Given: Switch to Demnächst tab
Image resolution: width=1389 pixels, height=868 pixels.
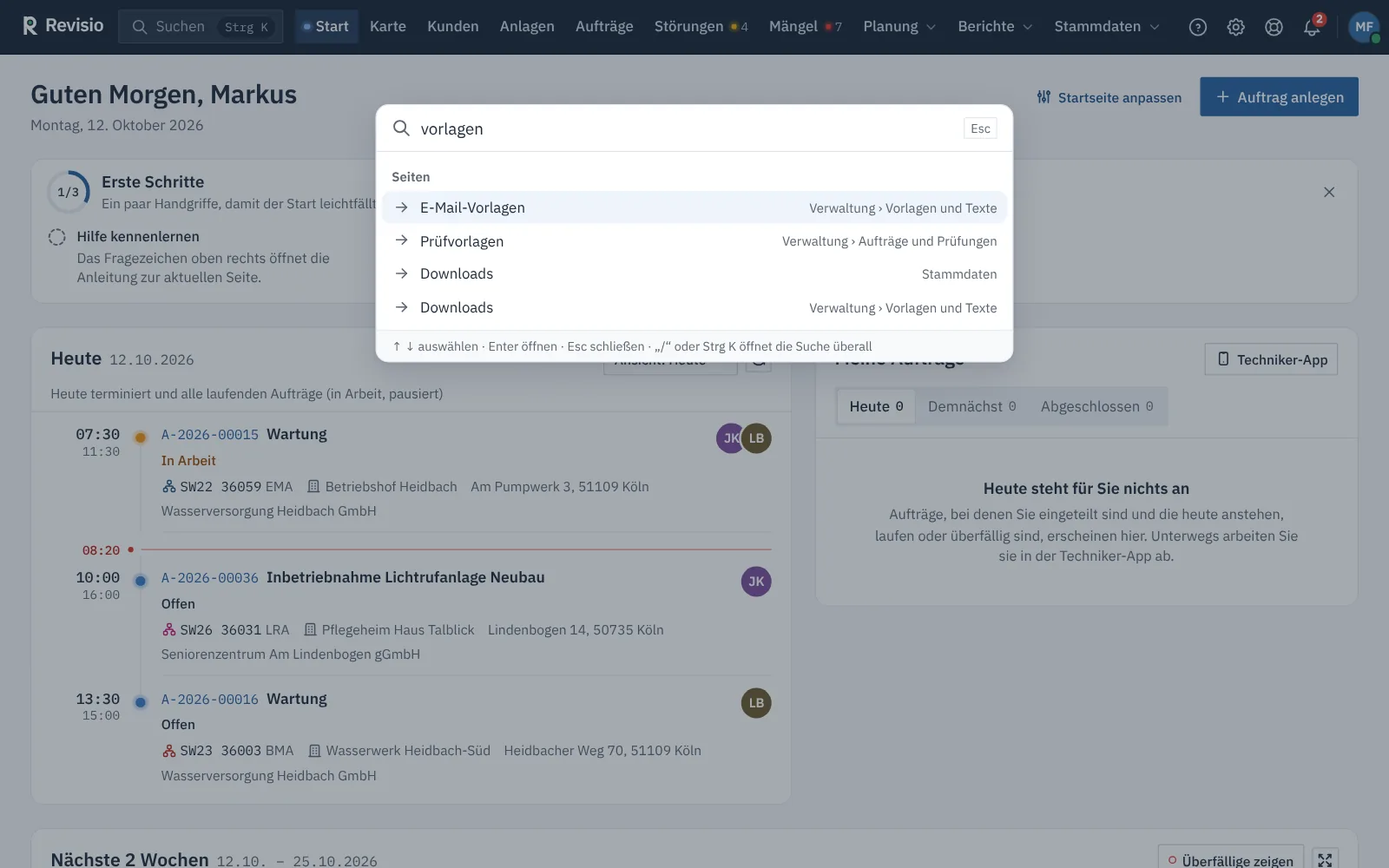Looking at the screenshot, I should click(x=971, y=406).
